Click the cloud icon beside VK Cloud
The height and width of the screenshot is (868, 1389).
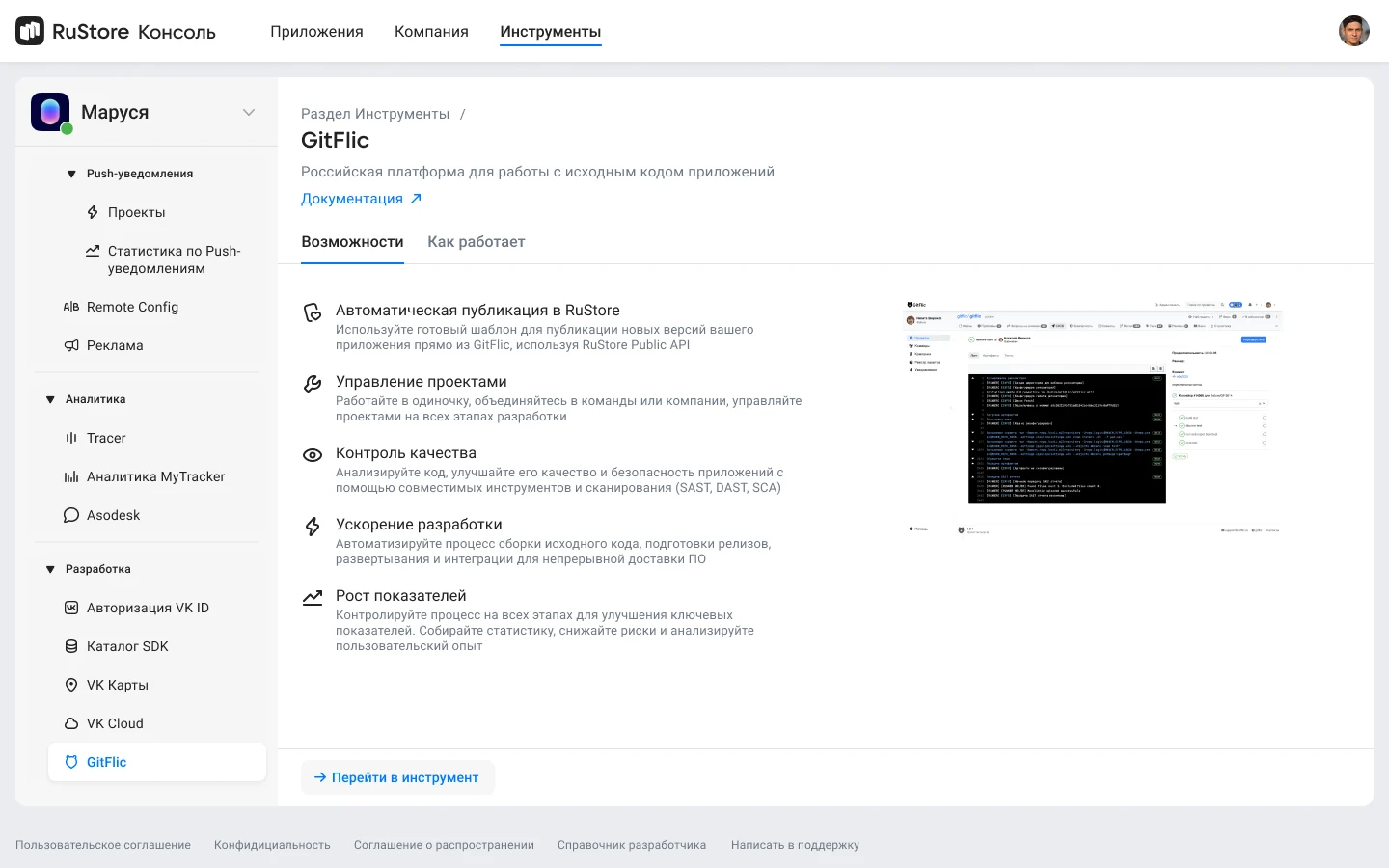click(x=71, y=723)
